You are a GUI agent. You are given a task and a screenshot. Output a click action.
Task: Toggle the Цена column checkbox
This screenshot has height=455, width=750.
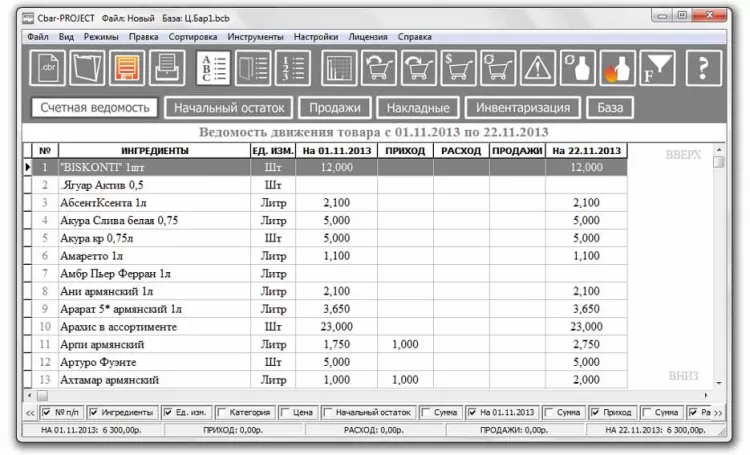click(x=285, y=412)
